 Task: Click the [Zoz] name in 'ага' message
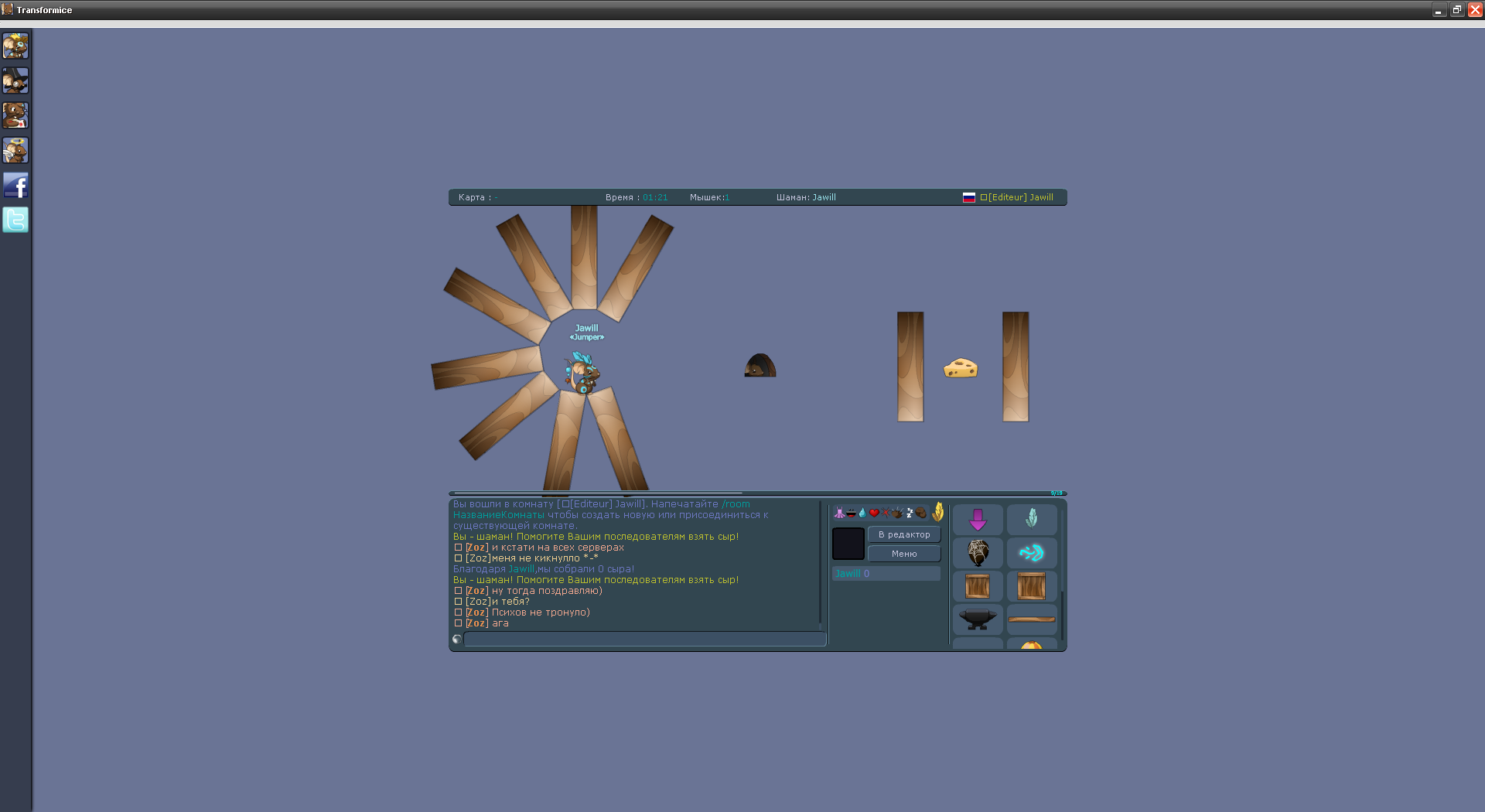point(477,623)
